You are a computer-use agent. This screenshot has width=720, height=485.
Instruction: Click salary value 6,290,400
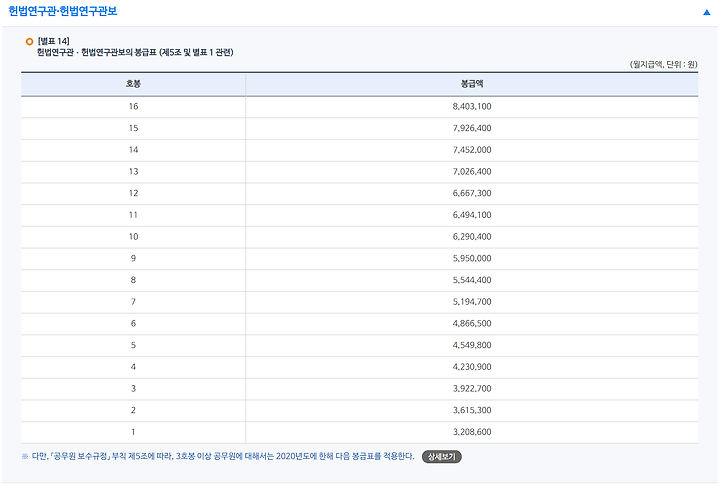472,237
